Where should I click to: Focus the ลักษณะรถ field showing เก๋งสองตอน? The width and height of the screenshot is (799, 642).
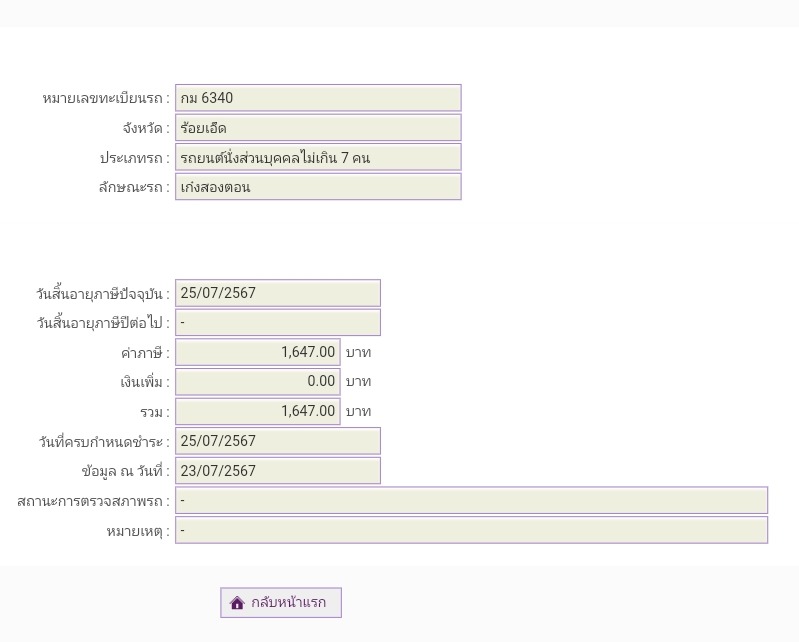coord(317,187)
